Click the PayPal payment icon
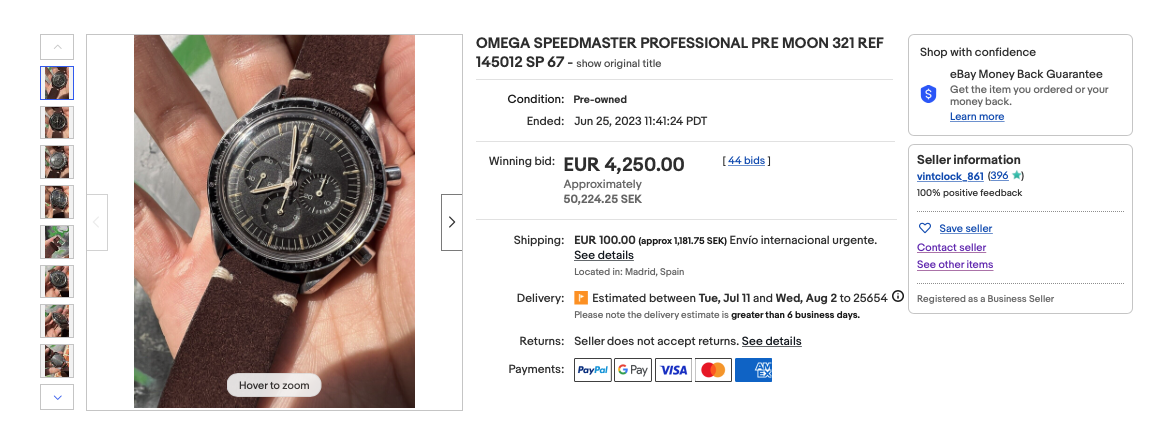 tap(593, 370)
